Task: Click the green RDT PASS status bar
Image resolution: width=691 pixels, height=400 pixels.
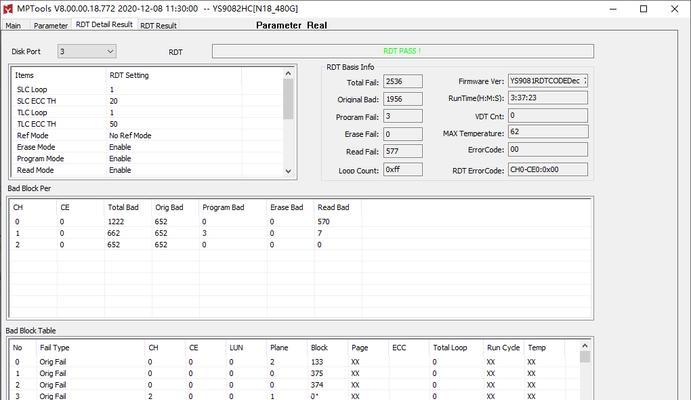Action: pyautogui.click(x=402, y=51)
